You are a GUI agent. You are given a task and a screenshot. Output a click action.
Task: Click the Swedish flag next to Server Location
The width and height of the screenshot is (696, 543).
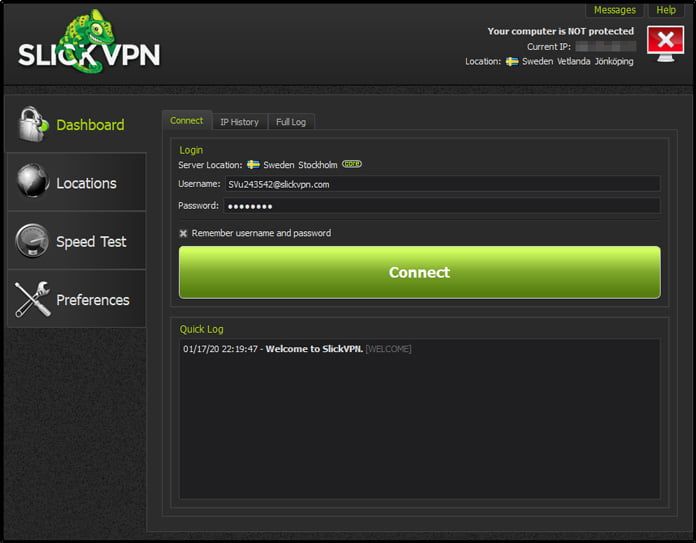tap(253, 165)
